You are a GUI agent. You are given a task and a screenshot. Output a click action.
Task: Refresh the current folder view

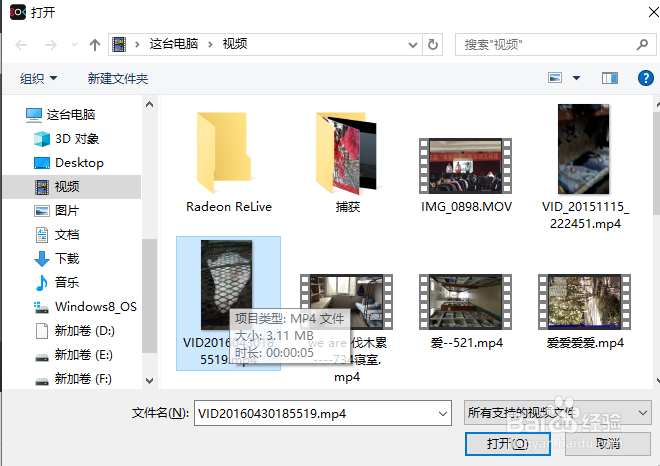(x=432, y=45)
